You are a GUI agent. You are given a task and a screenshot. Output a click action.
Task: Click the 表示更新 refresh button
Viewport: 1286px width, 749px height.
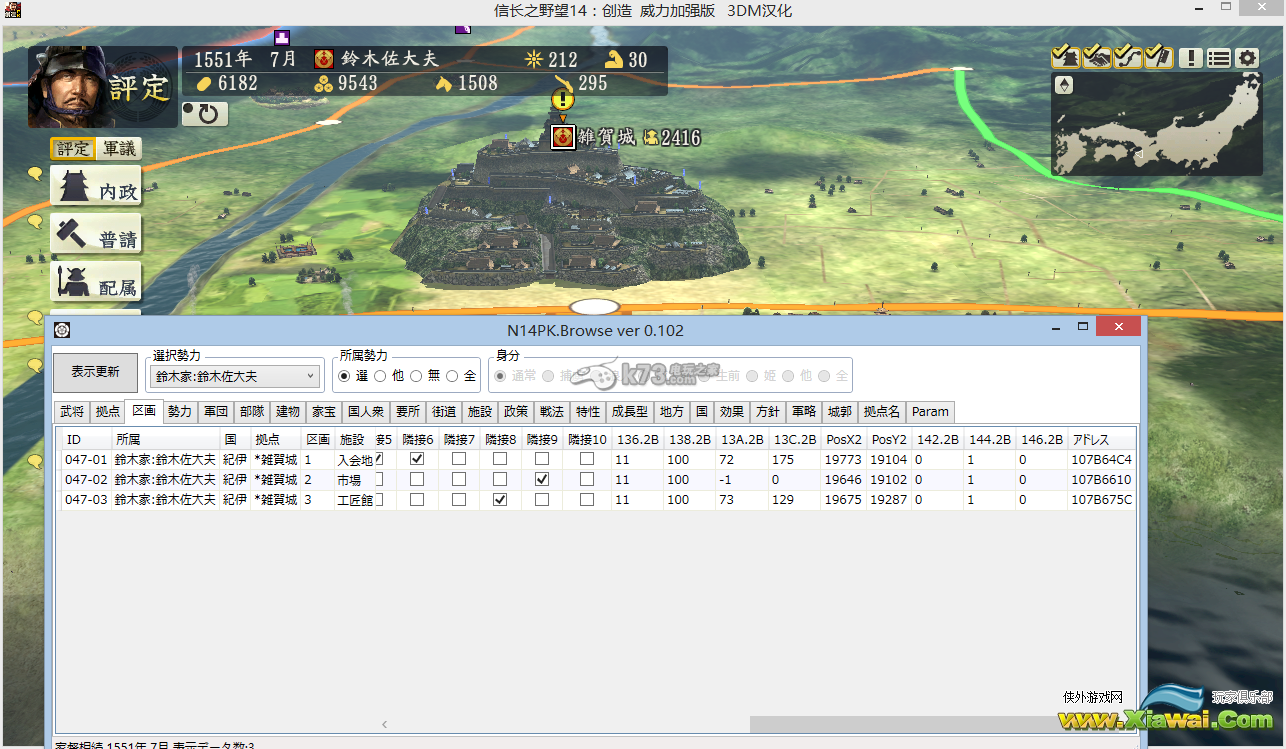pyautogui.click(x=95, y=372)
